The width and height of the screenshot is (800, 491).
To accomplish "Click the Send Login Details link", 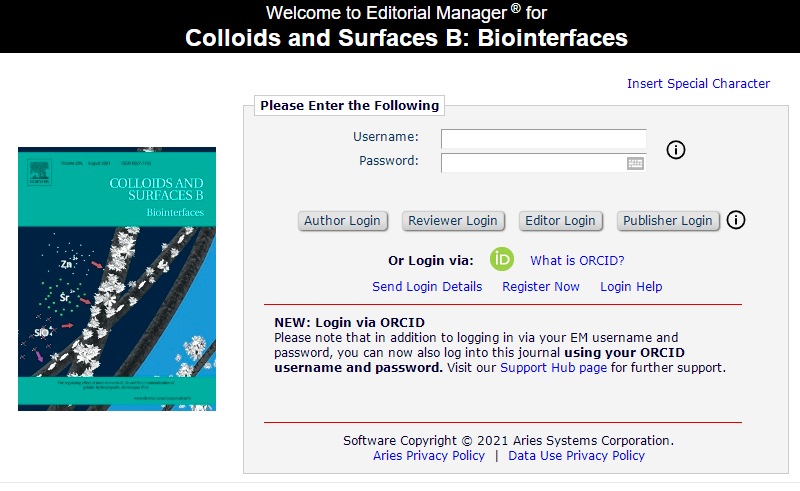I will click(x=427, y=287).
